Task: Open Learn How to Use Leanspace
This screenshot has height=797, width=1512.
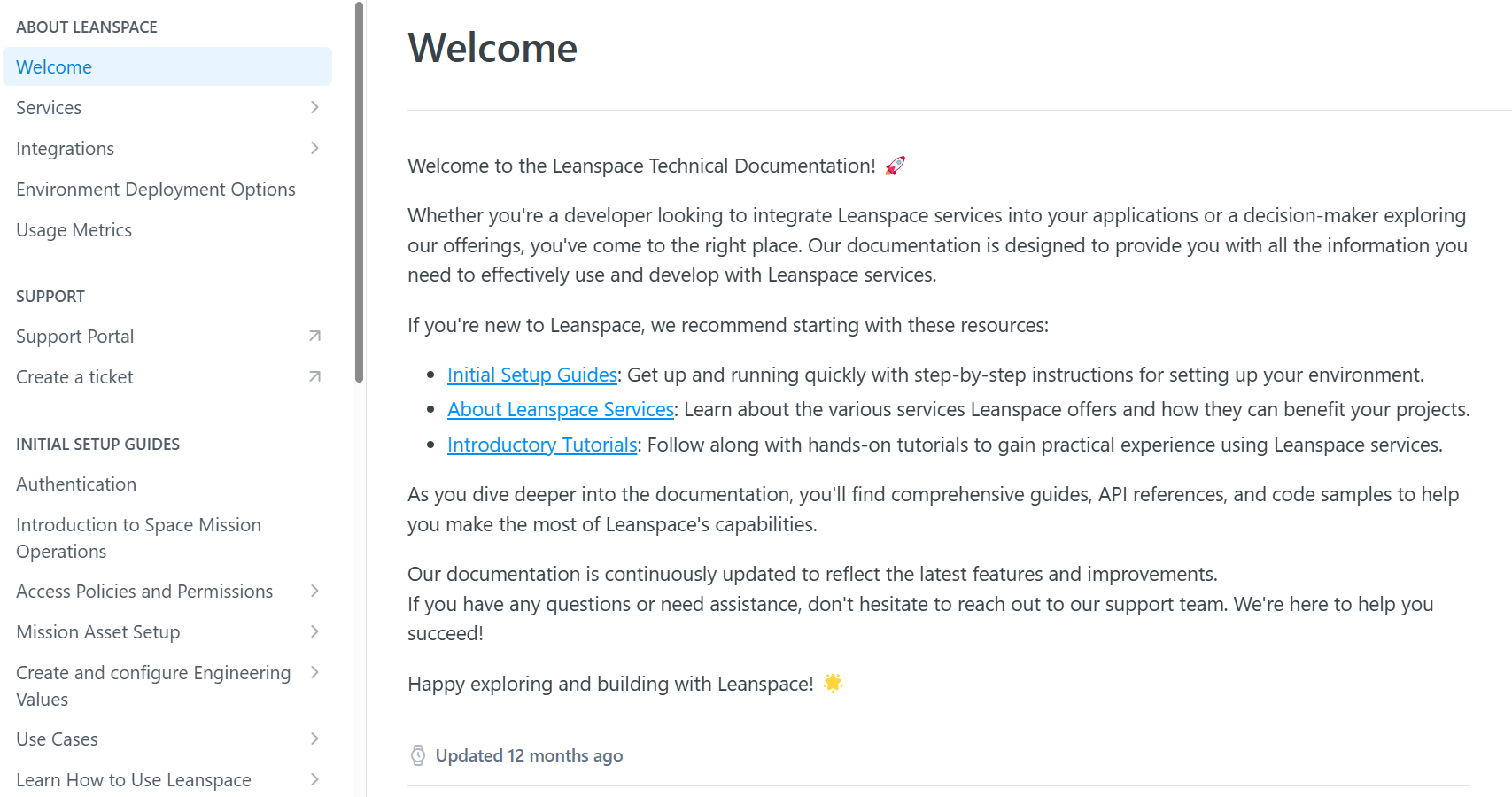Action: click(x=134, y=780)
